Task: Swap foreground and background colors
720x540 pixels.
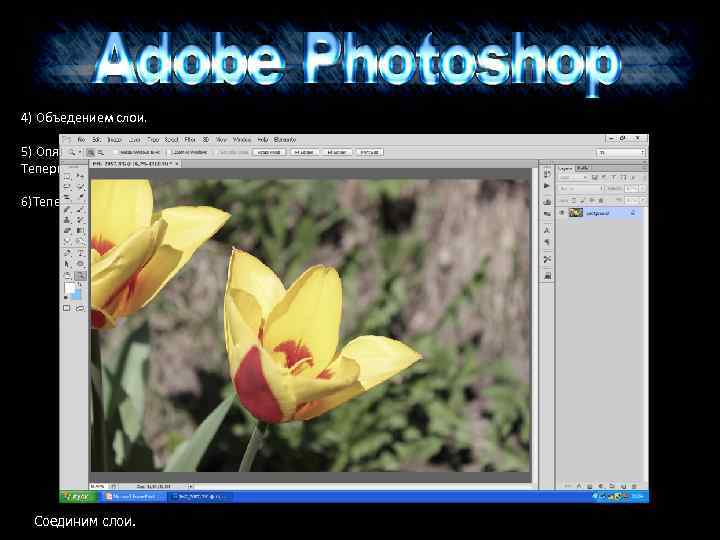Action: pos(79,284)
